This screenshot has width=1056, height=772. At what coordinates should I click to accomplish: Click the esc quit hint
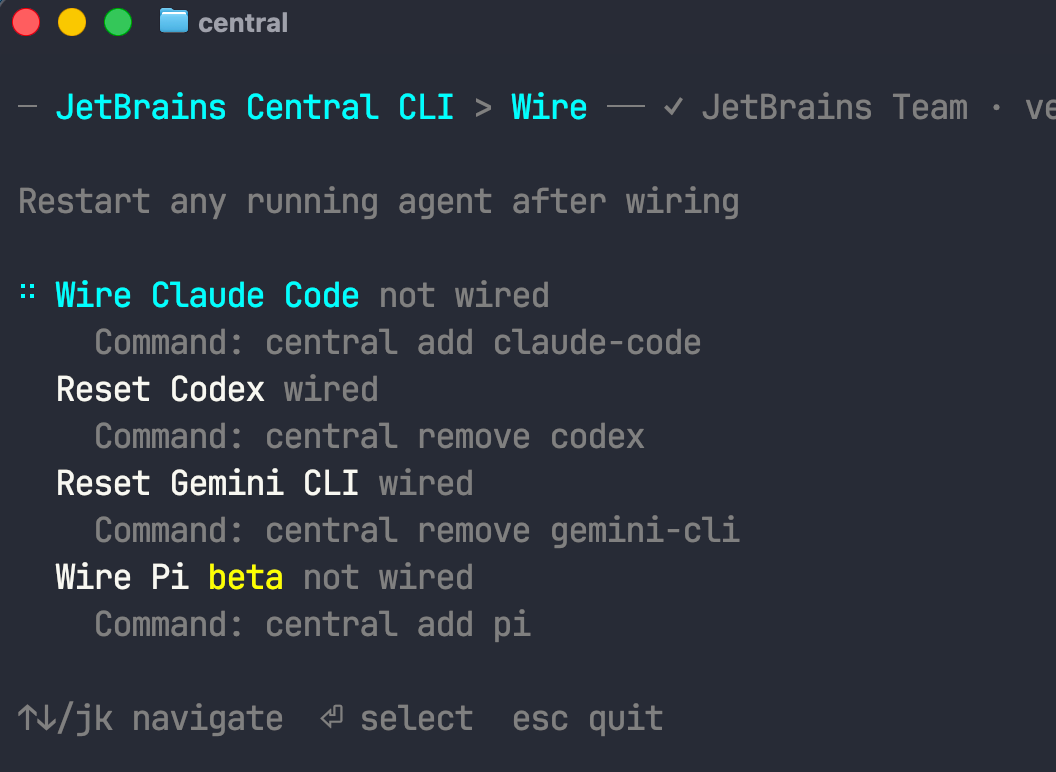tap(587, 718)
